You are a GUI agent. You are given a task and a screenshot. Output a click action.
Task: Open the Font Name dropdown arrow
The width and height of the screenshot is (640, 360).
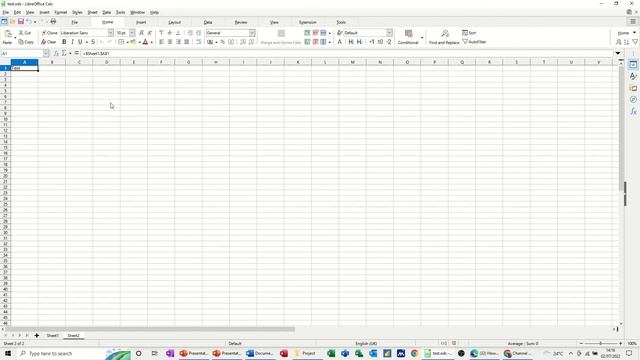pos(111,33)
